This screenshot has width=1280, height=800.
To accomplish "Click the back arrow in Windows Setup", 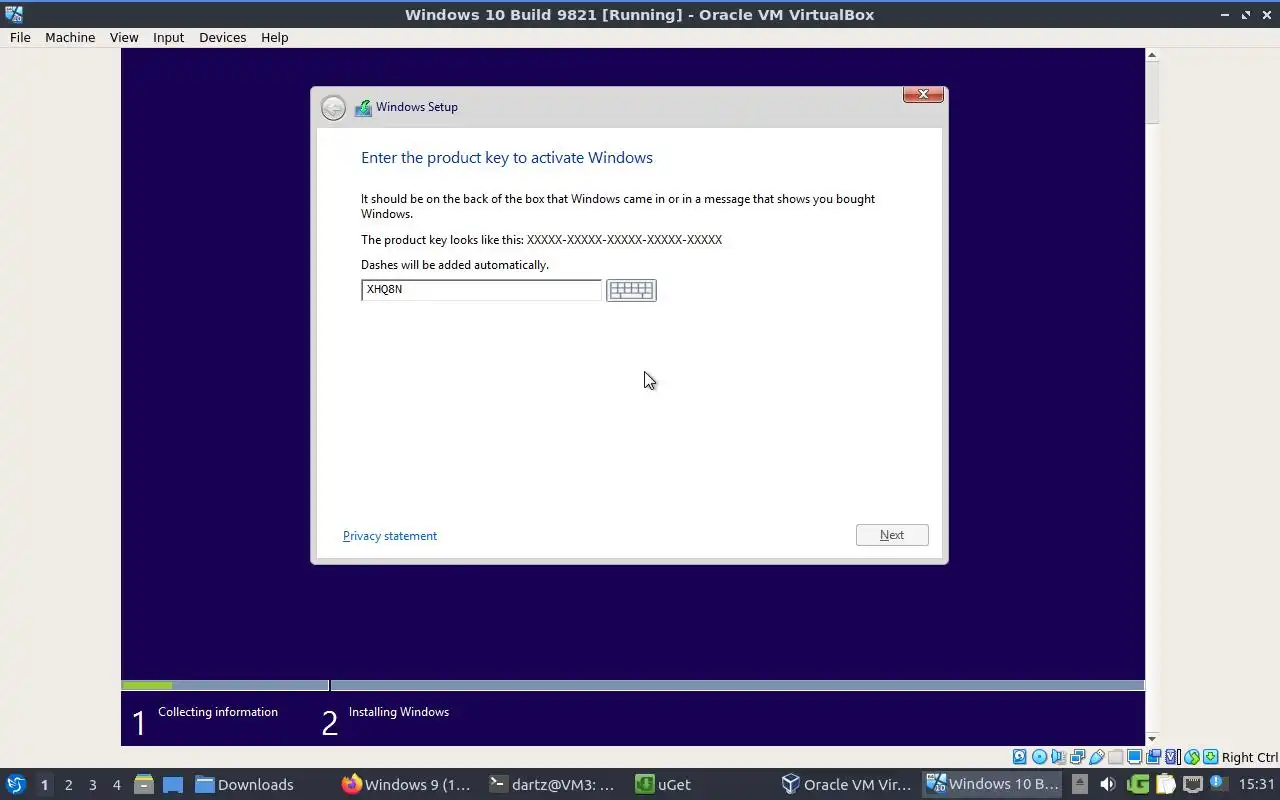I will click(x=333, y=108).
